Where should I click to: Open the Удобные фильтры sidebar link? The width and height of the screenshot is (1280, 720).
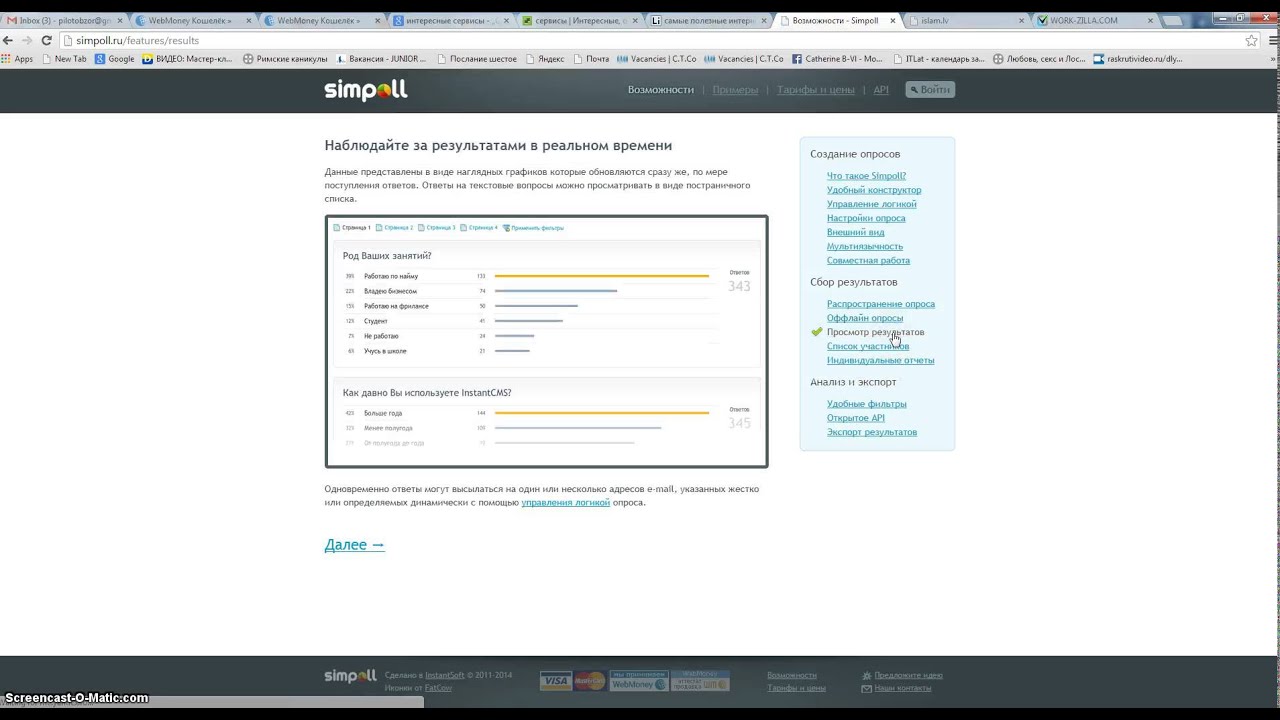(867, 404)
